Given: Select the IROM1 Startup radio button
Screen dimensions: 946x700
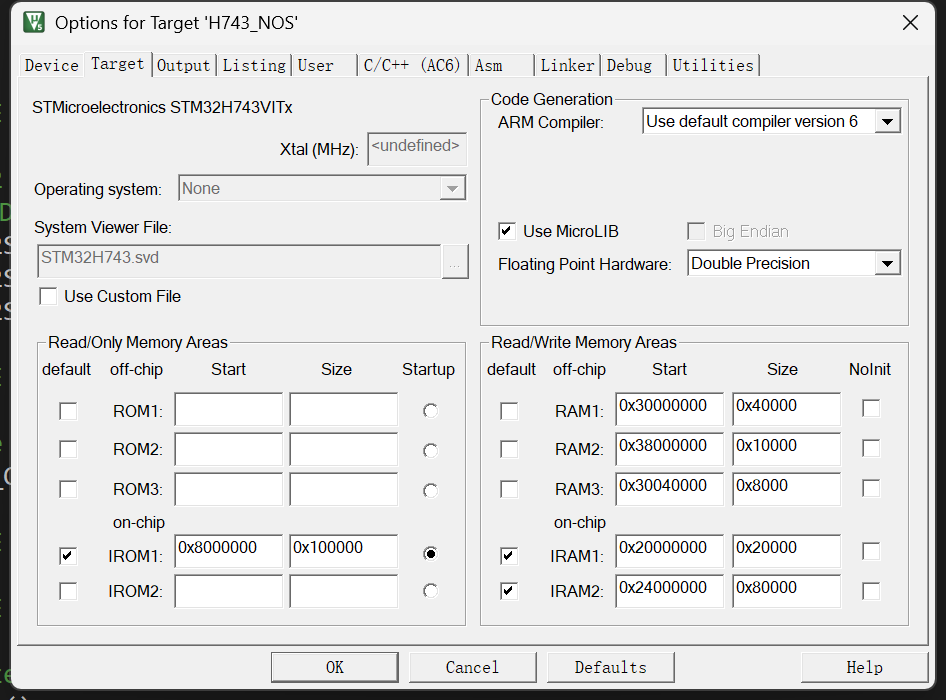Looking at the screenshot, I should [430, 553].
